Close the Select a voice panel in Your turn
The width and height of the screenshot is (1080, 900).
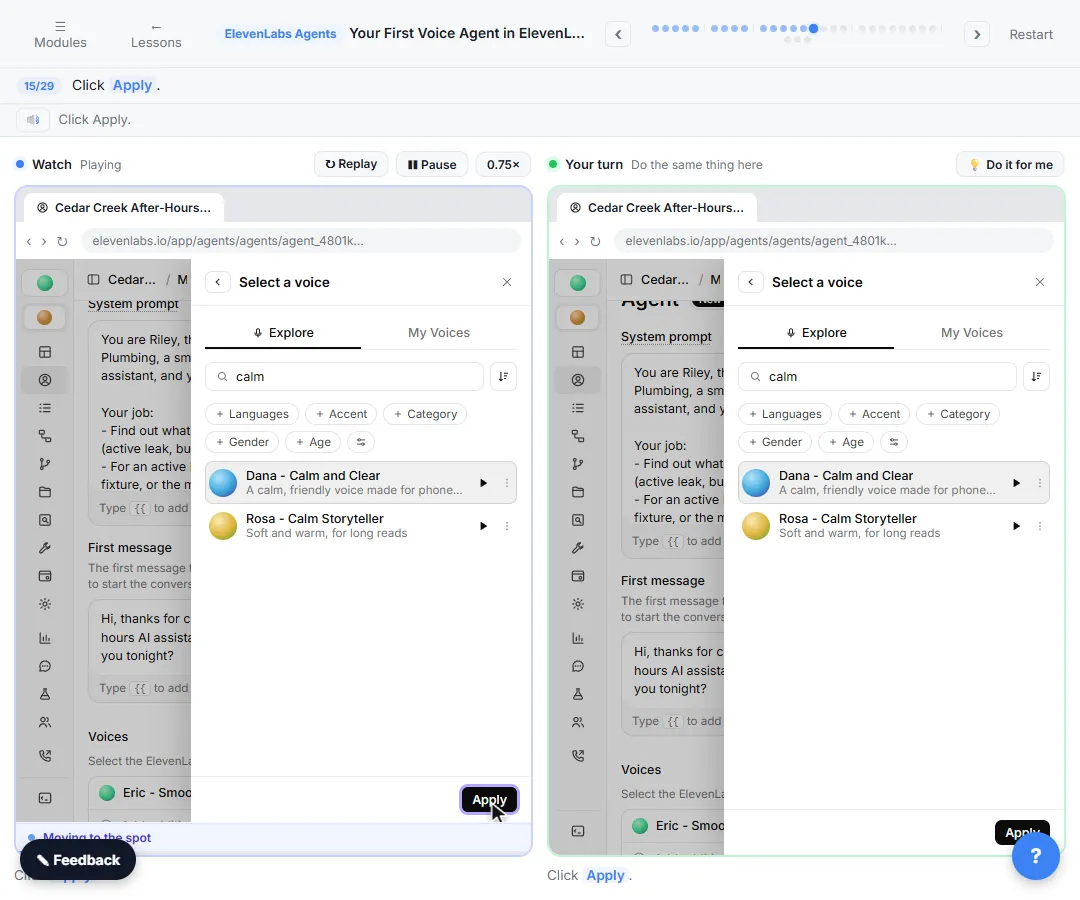point(1040,282)
